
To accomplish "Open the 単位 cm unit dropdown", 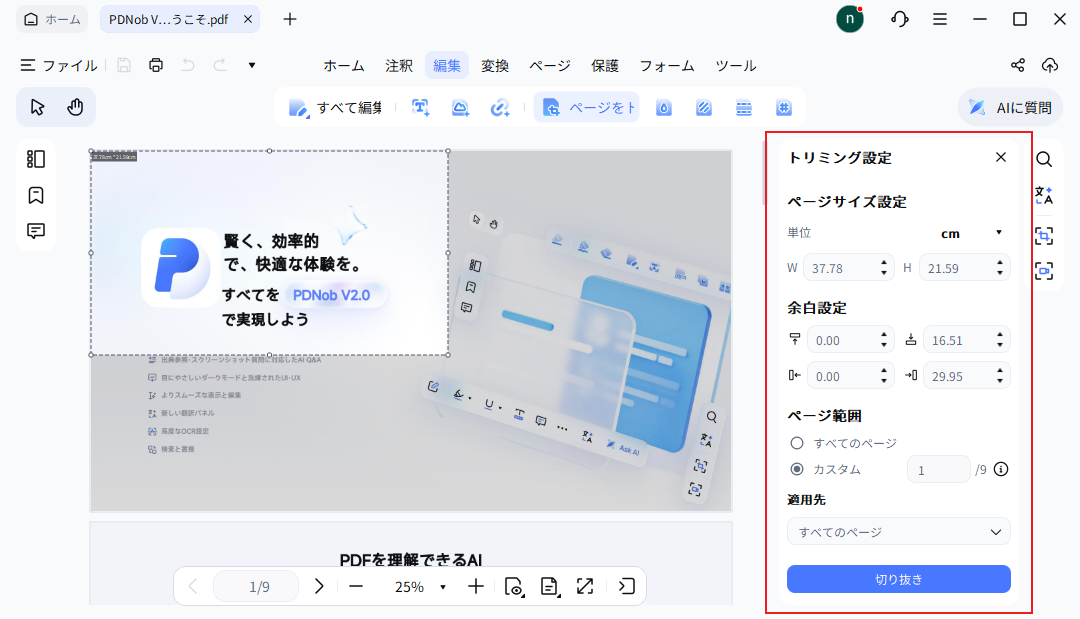I will [x=968, y=233].
